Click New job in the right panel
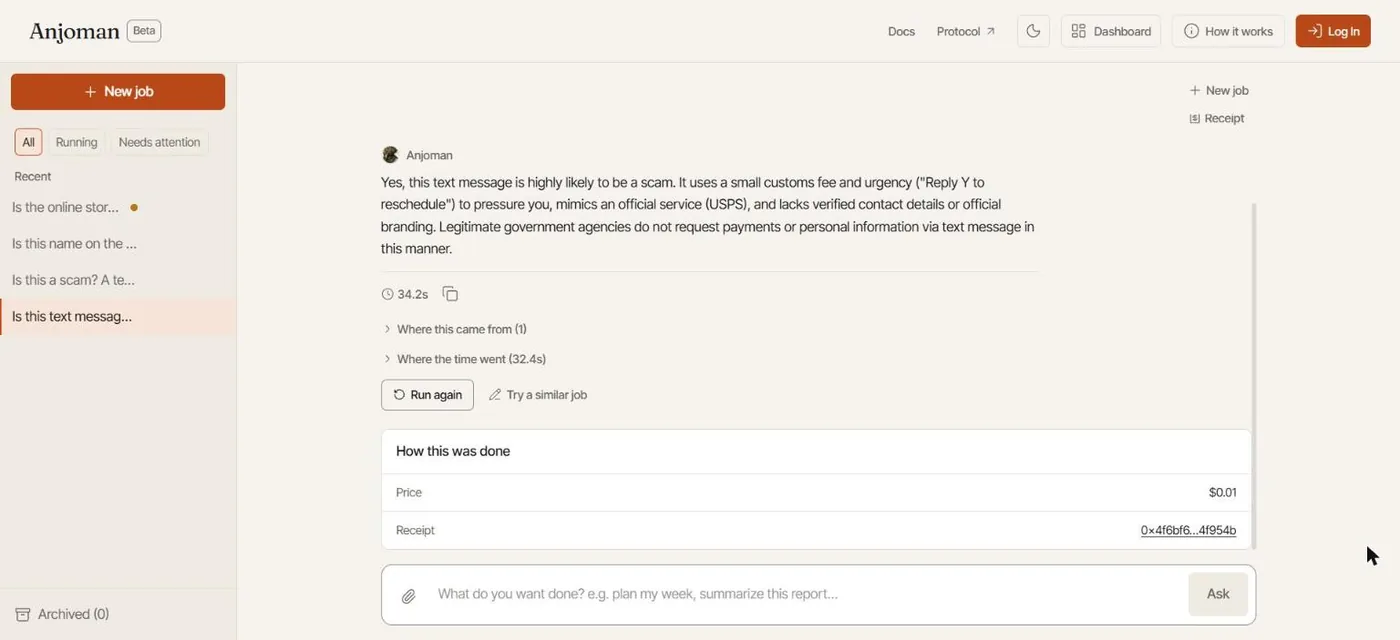 coord(1219,90)
